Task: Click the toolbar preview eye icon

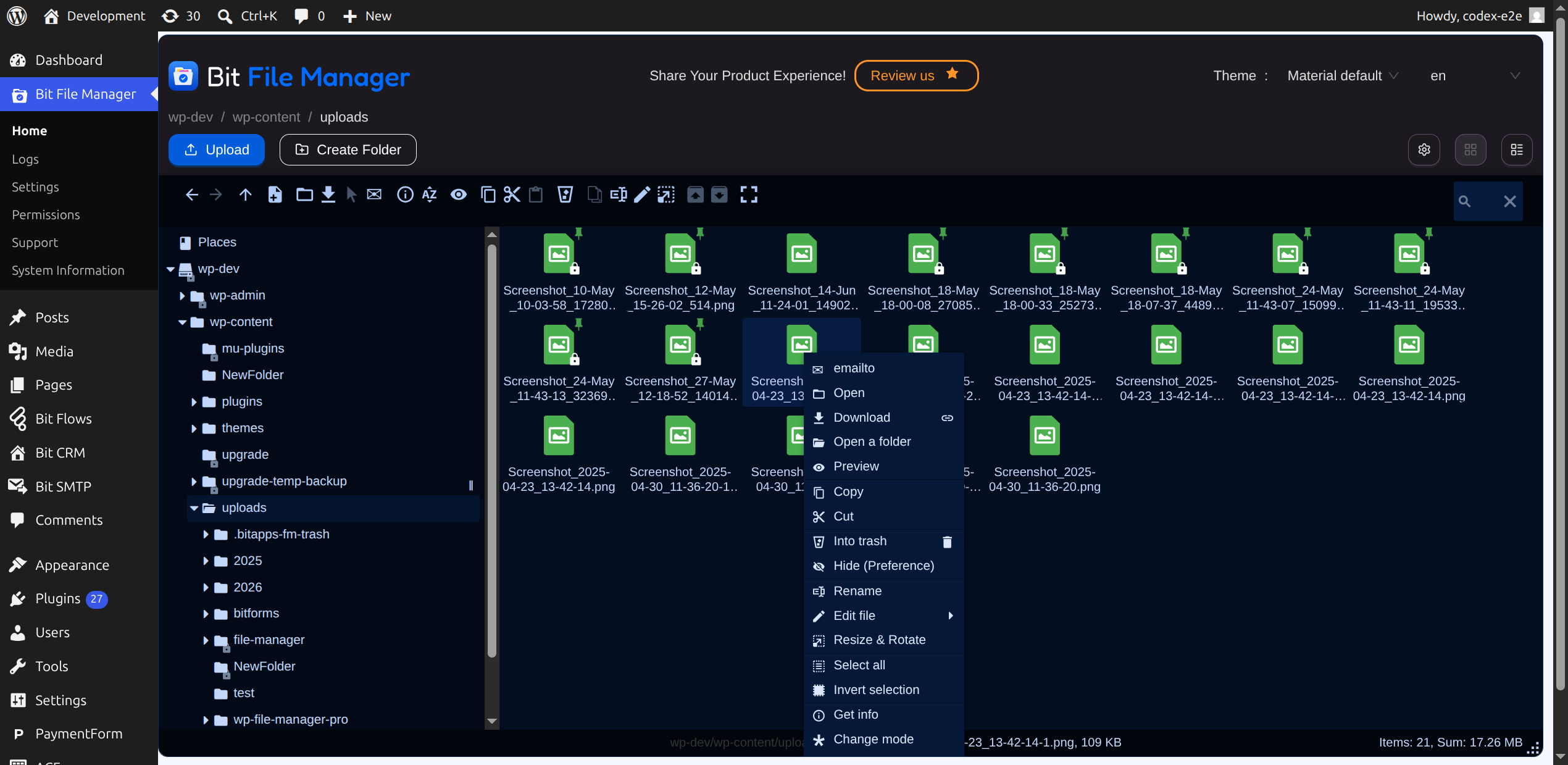Action: coord(459,195)
